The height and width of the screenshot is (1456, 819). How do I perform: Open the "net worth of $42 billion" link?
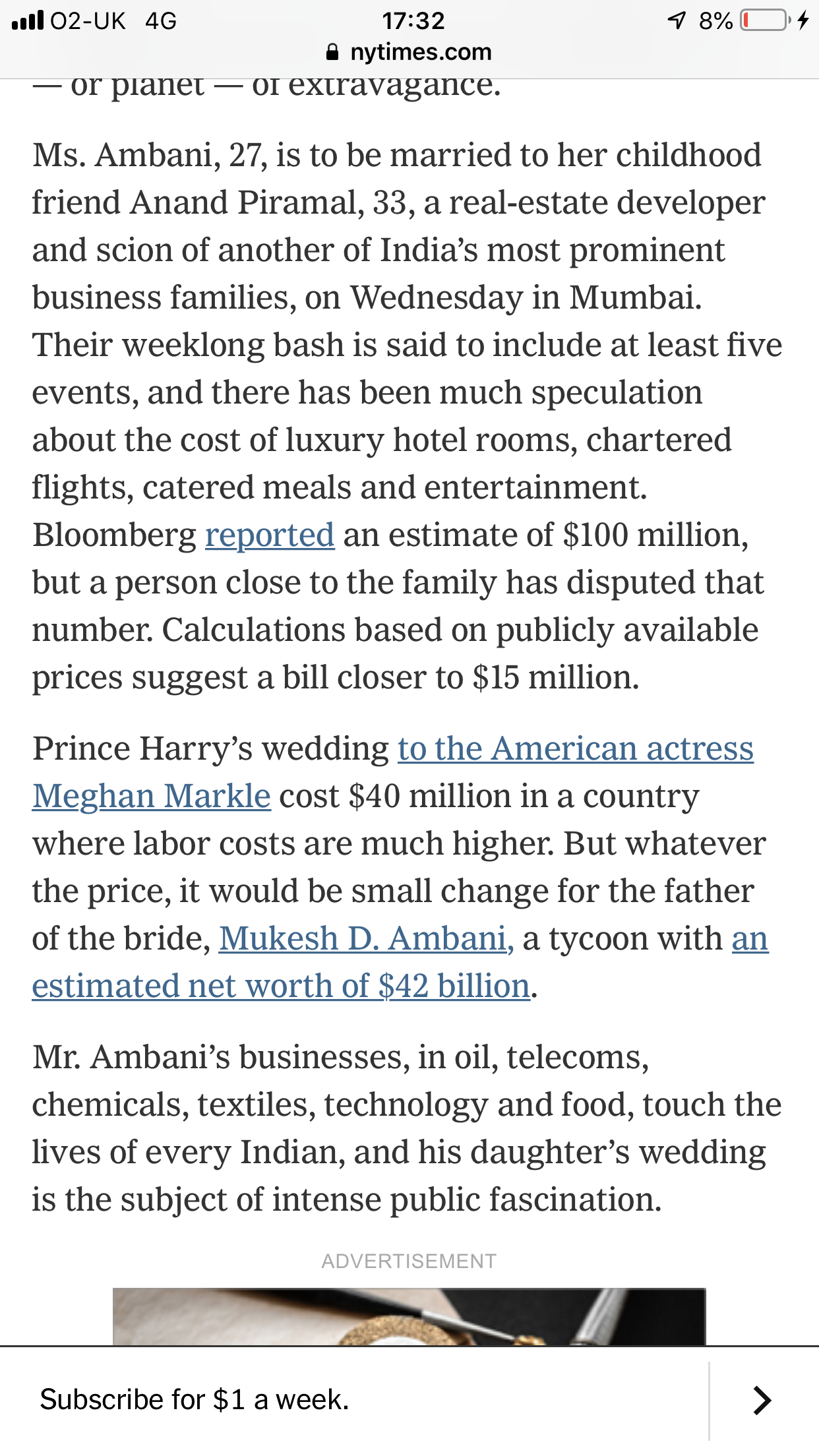[281, 986]
